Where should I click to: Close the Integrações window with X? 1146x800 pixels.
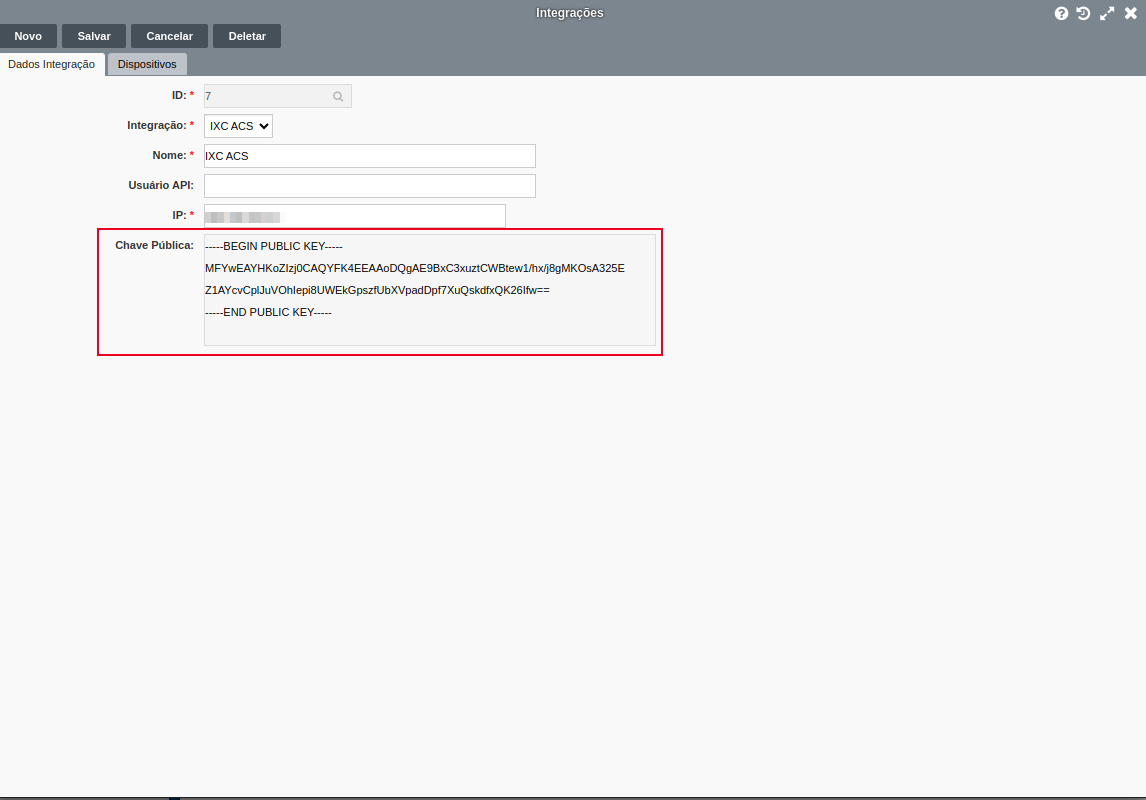[1131, 13]
